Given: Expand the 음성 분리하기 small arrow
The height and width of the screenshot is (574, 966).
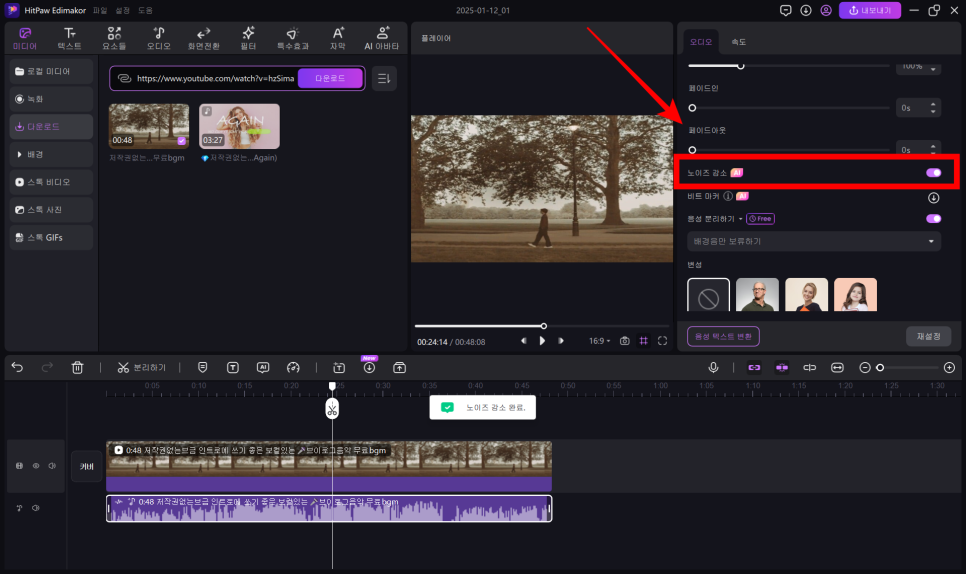Looking at the screenshot, I should 741,219.
